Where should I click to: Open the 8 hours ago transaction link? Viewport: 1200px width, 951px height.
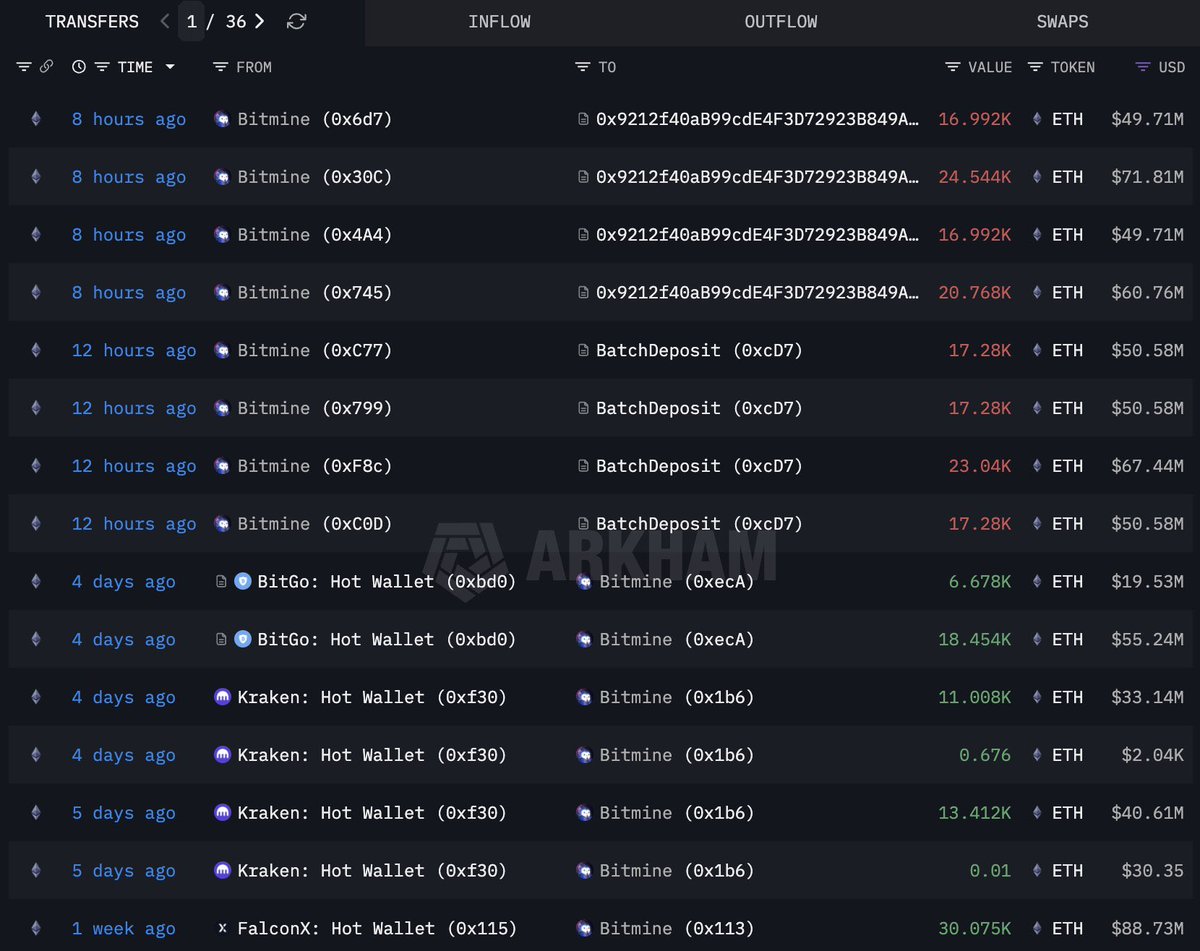128,119
